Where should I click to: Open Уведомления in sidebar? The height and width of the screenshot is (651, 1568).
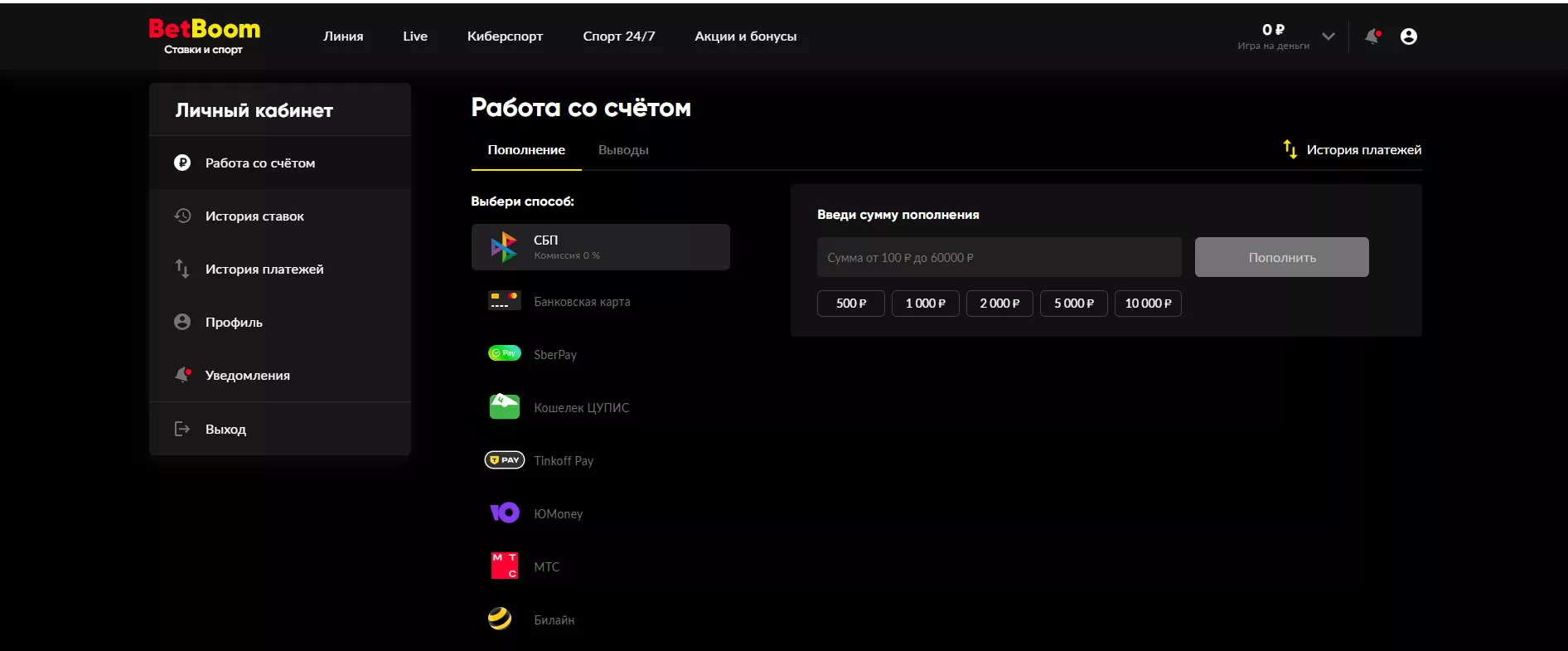[280, 375]
